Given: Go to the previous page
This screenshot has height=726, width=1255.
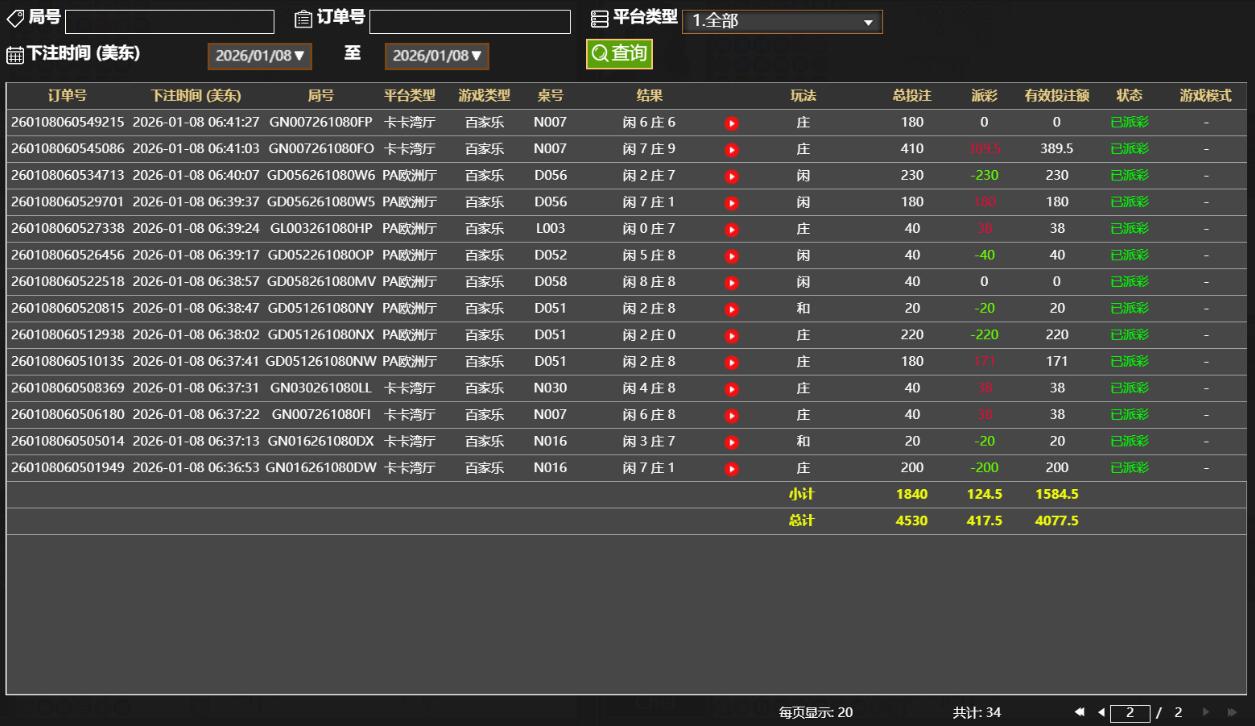Looking at the screenshot, I should coord(1101,712).
